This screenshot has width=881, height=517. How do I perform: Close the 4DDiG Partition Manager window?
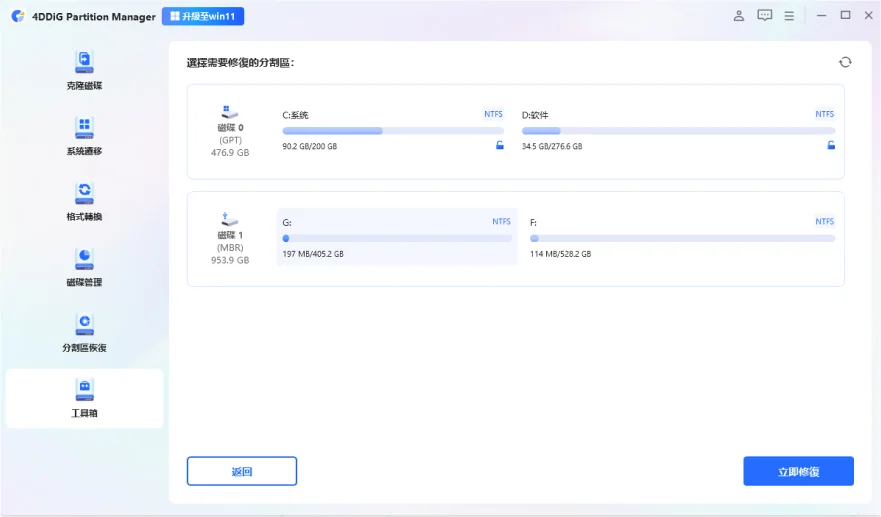tap(869, 15)
